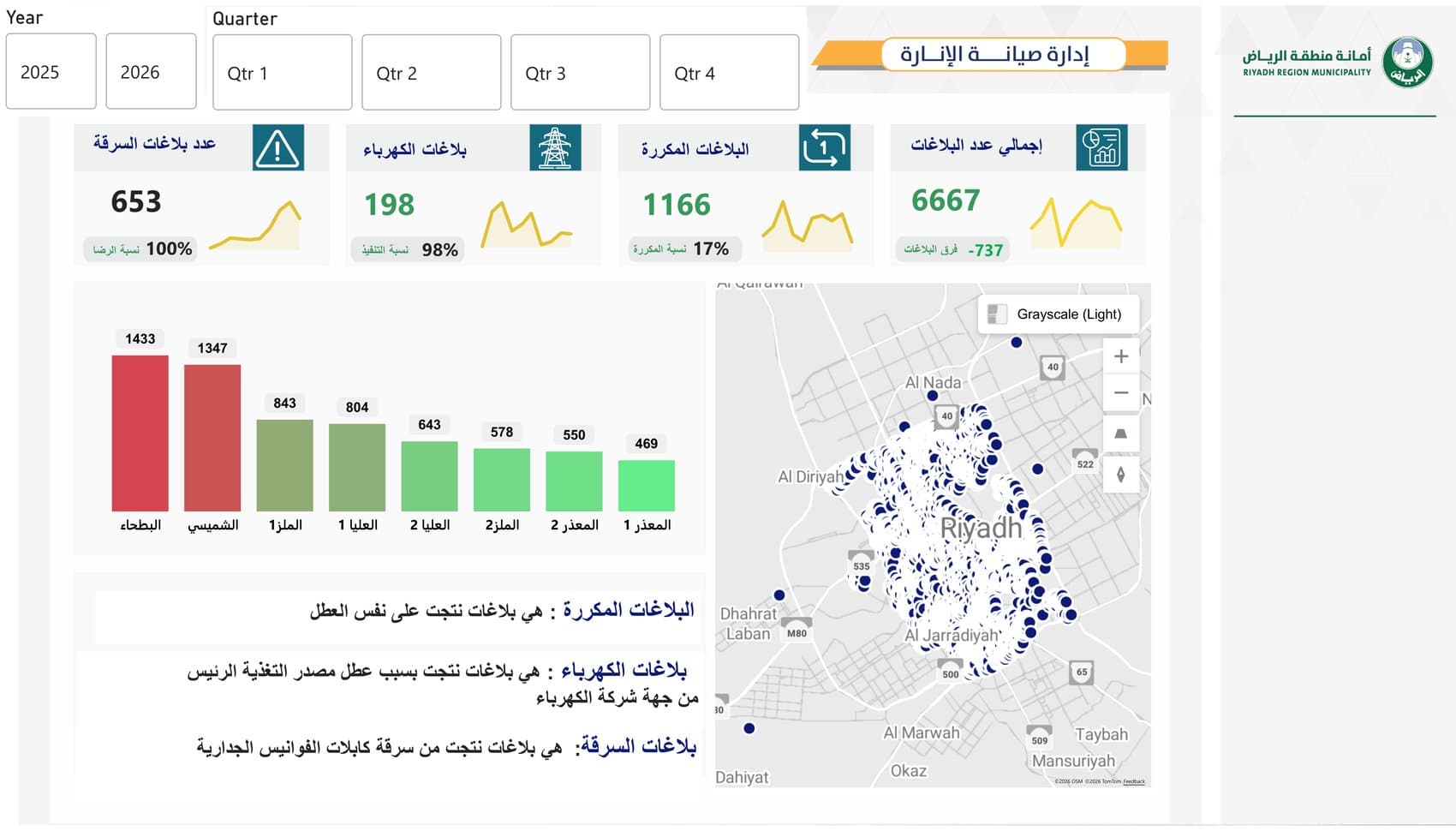Click the Okaz map label
The height and width of the screenshot is (831, 1456).
(x=909, y=771)
